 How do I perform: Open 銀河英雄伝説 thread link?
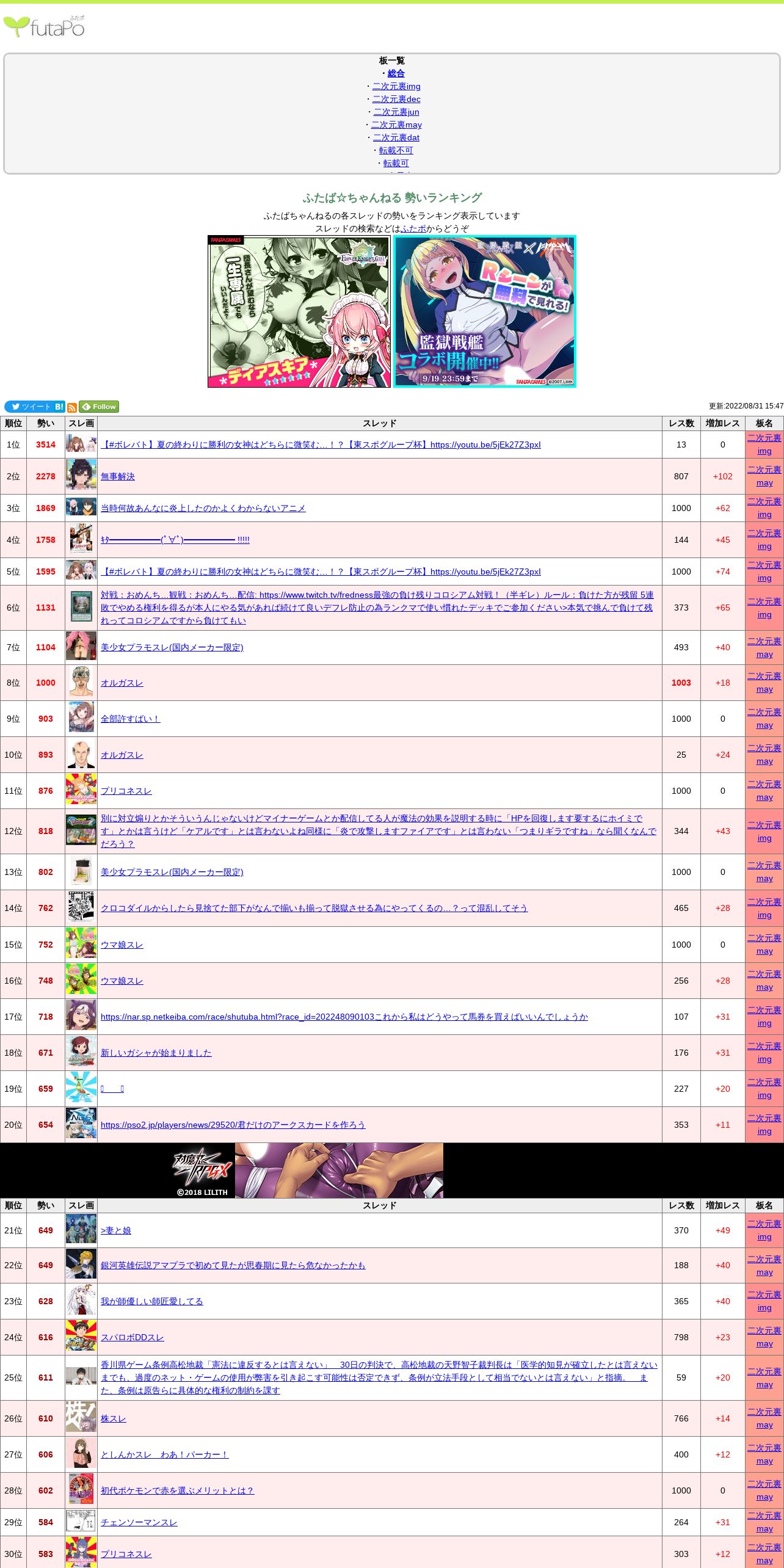[233, 1265]
